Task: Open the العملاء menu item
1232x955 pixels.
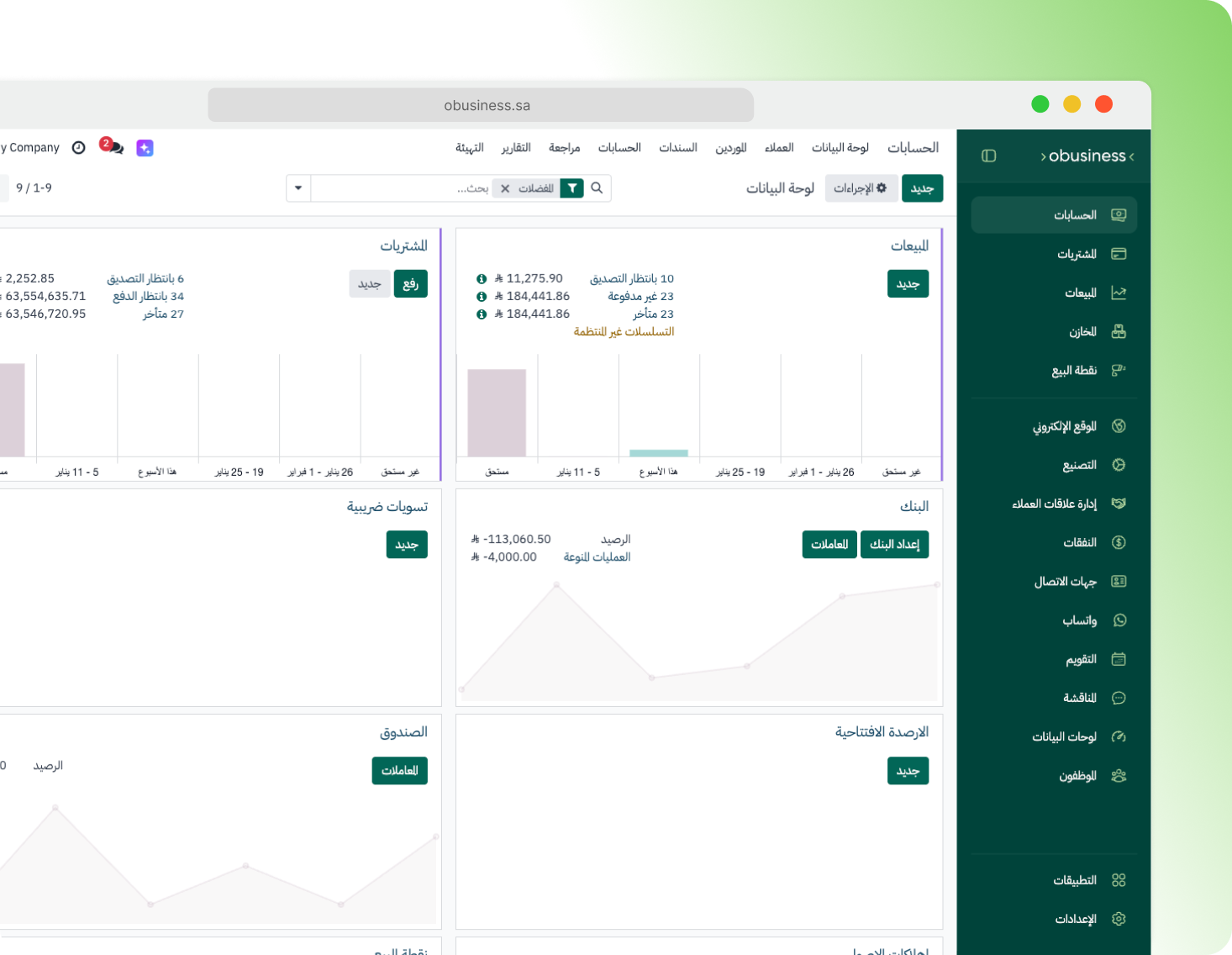Action: (x=780, y=147)
